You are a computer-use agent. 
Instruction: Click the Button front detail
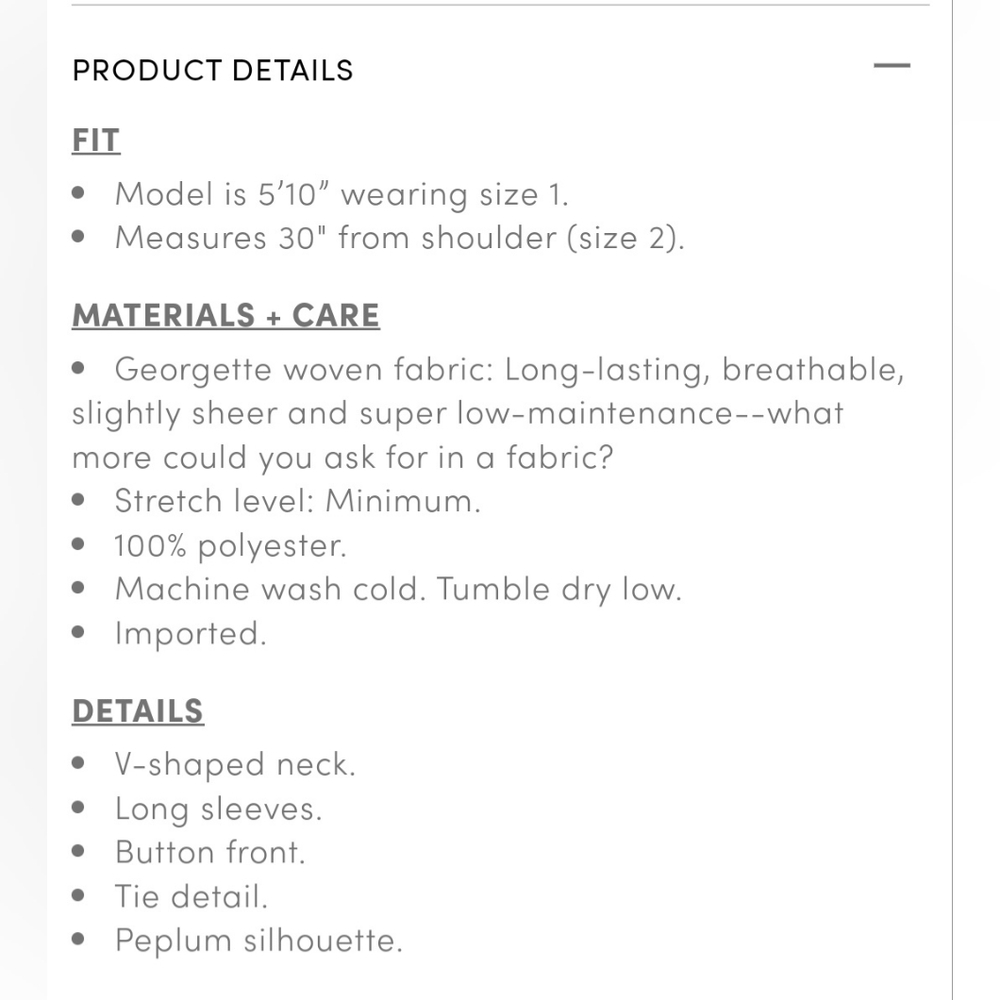tap(210, 853)
